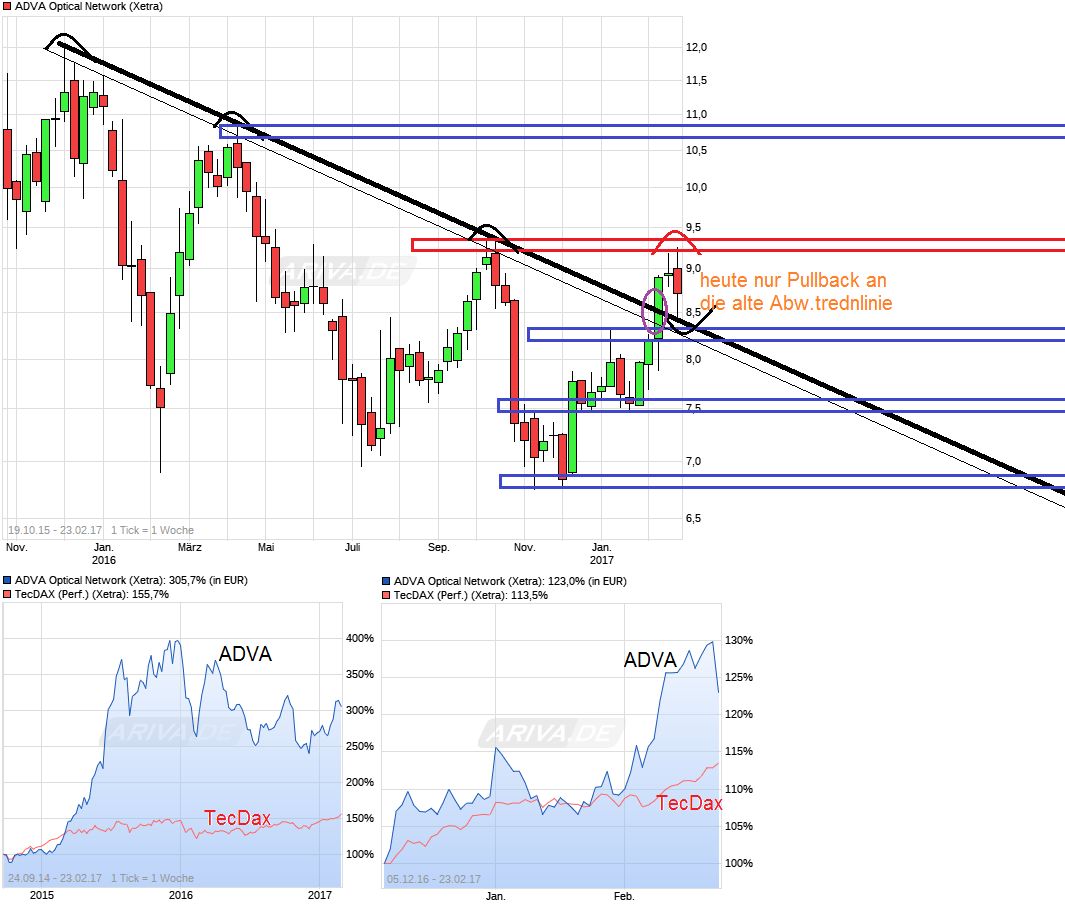Click the 'ADVA' label in the short-term performance chart
The width and height of the screenshot is (1065, 904).
650,660
